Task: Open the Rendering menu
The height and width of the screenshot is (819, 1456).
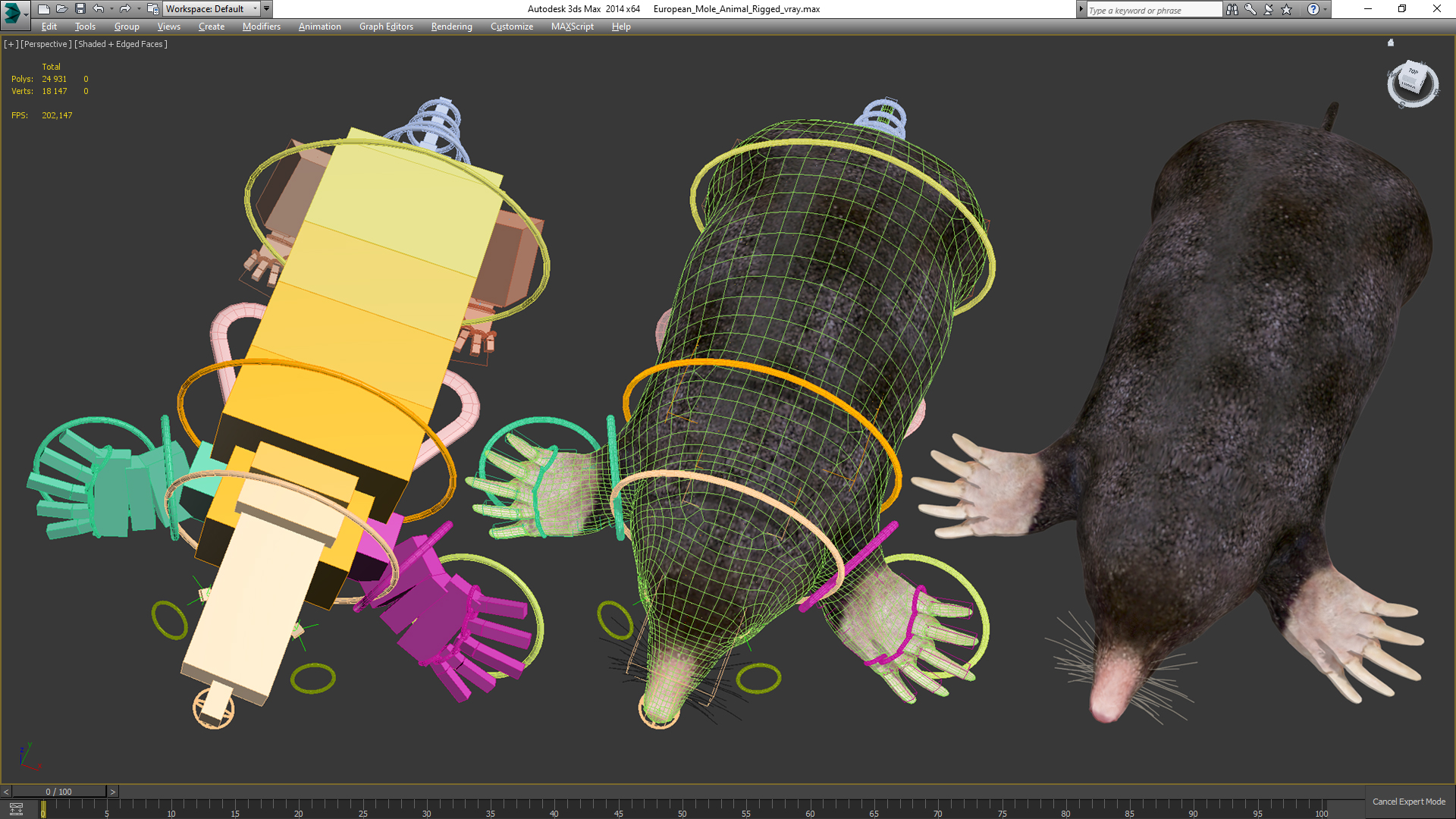Action: point(451,27)
